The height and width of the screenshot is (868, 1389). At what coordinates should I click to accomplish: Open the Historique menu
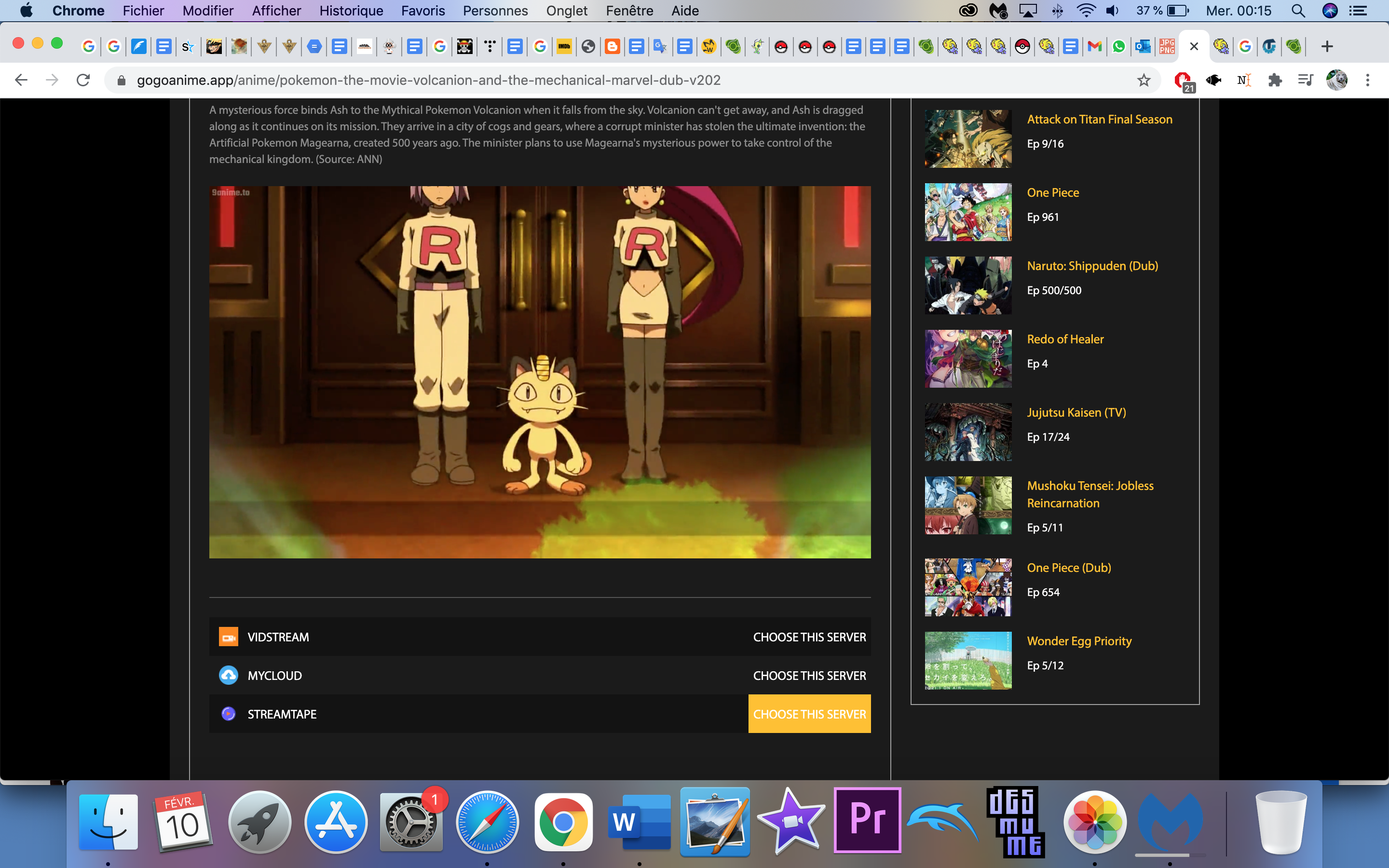click(351, 10)
